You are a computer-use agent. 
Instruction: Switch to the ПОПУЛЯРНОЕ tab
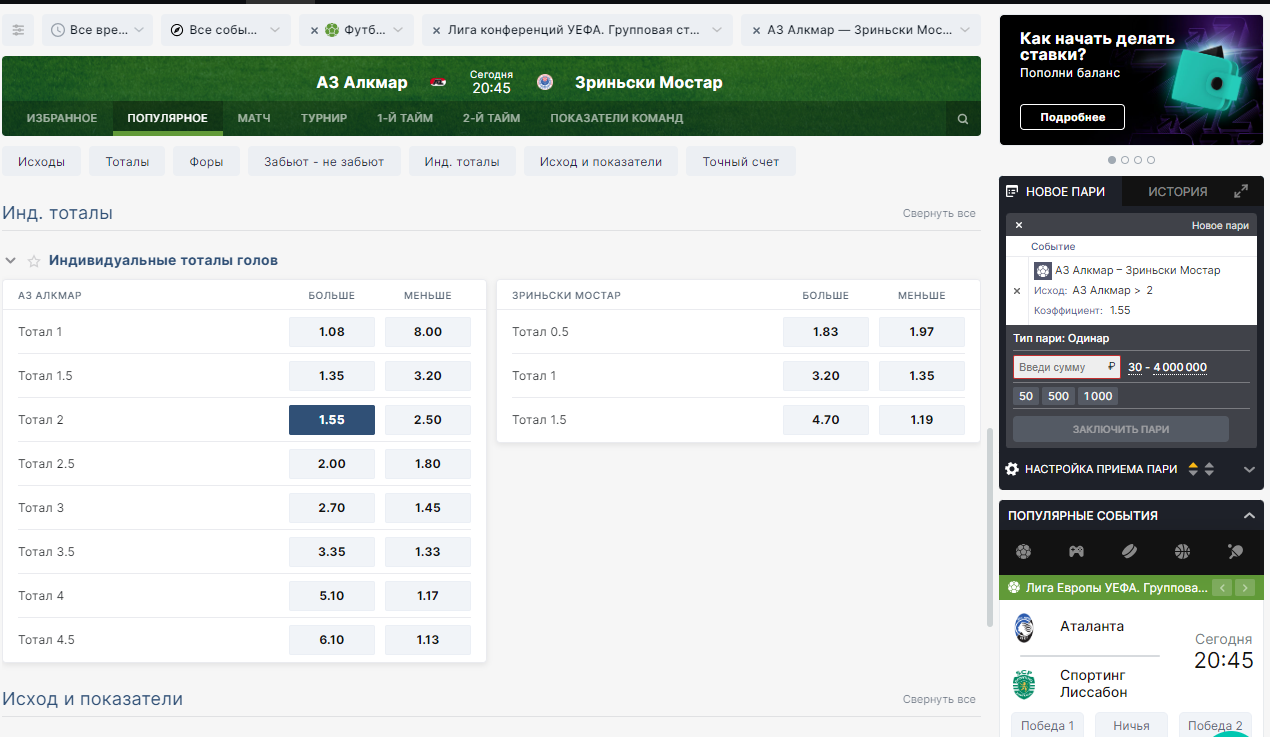tap(168, 118)
